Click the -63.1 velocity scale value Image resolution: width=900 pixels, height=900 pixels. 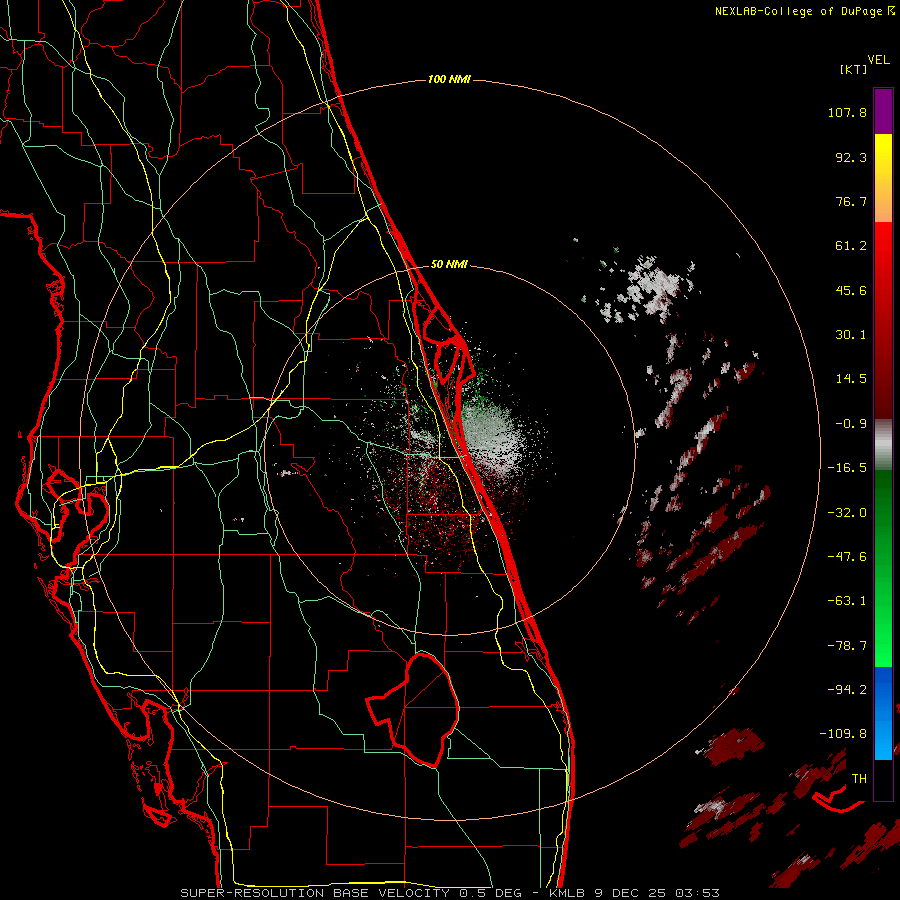(847, 601)
